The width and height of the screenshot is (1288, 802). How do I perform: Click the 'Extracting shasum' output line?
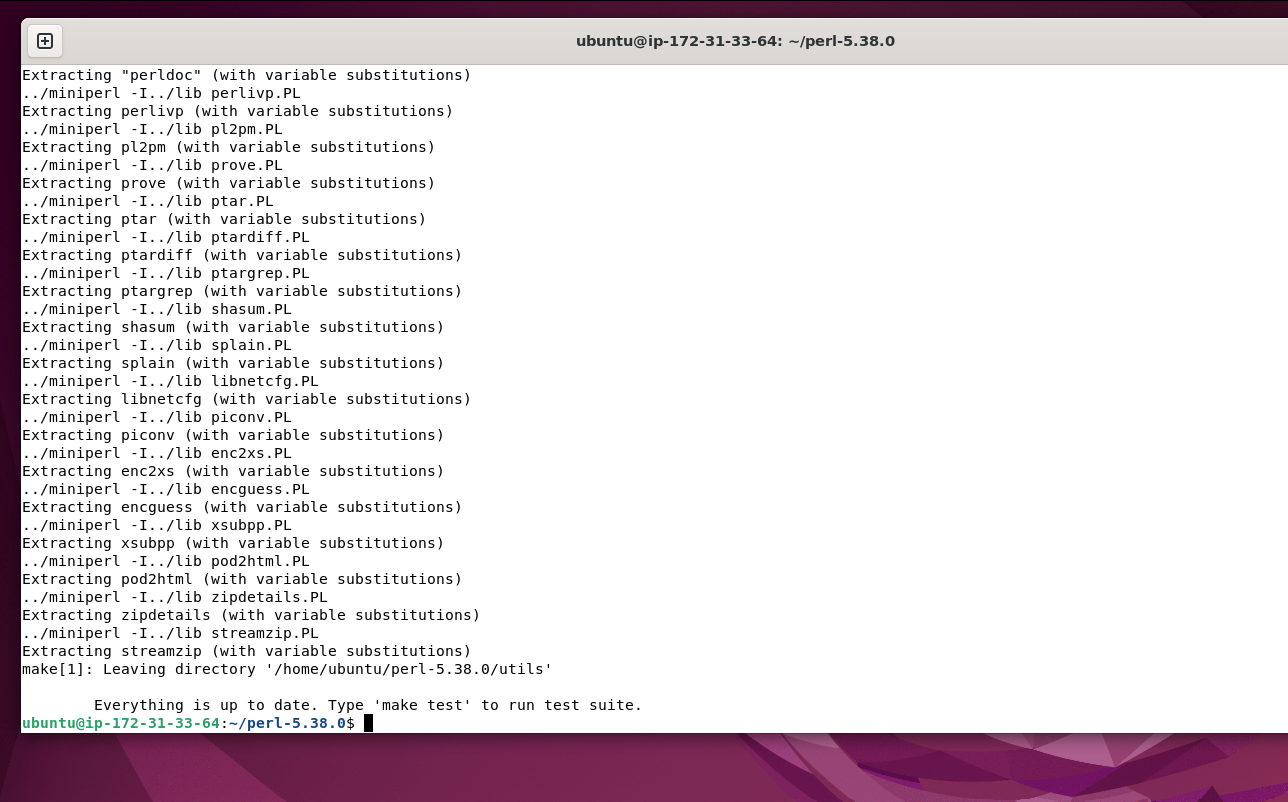click(x=233, y=327)
